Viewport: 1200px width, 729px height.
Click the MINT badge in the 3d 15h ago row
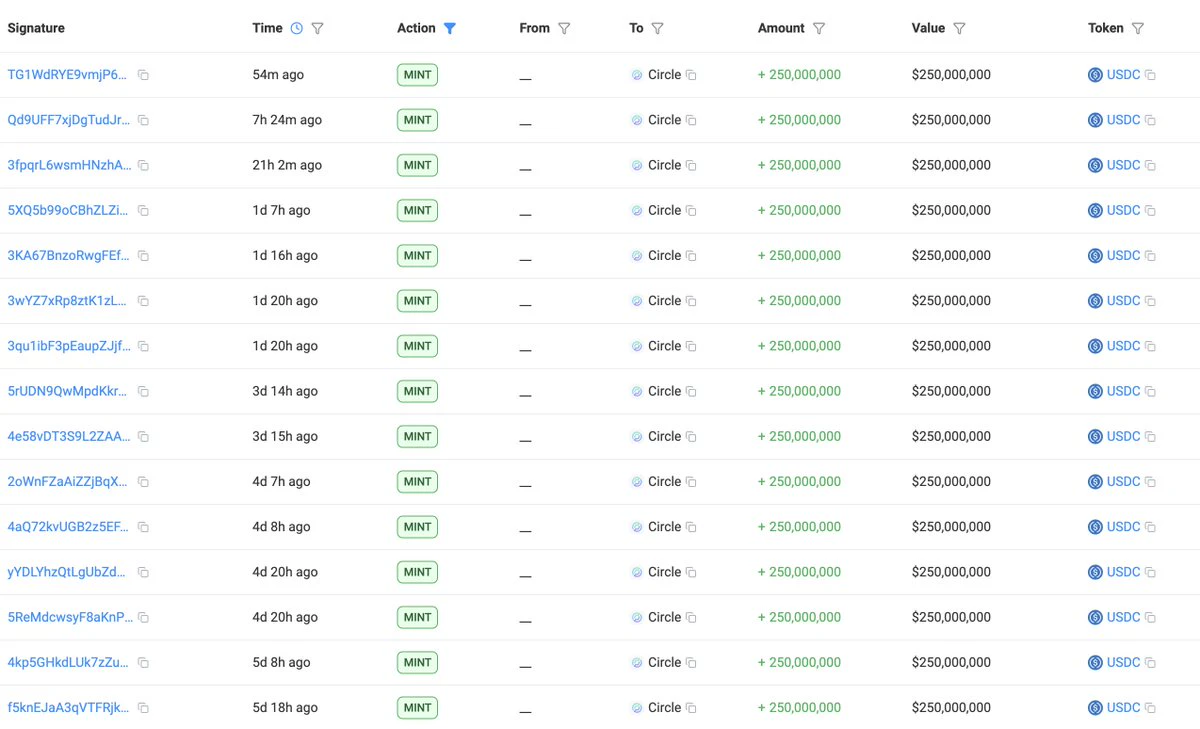click(x=417, y=437)
